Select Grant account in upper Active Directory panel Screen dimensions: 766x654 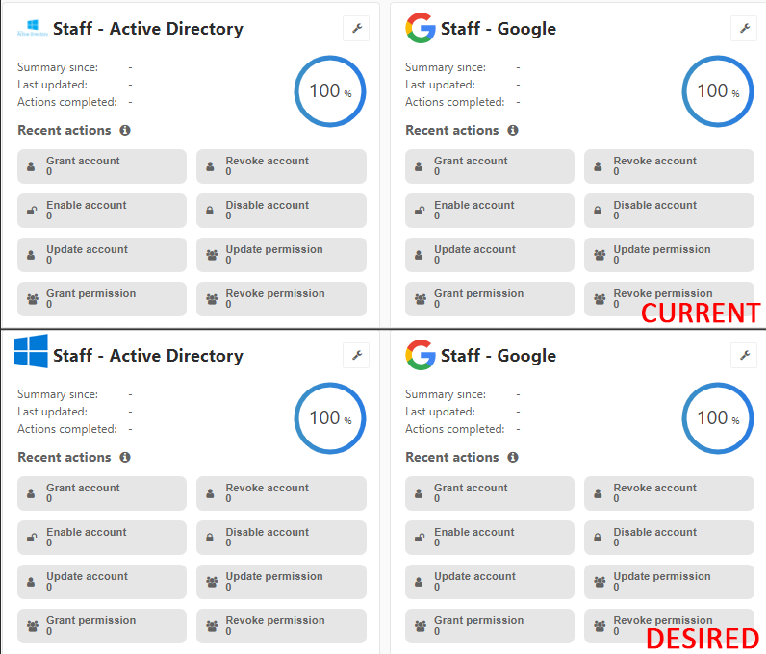tap(102, 166)
